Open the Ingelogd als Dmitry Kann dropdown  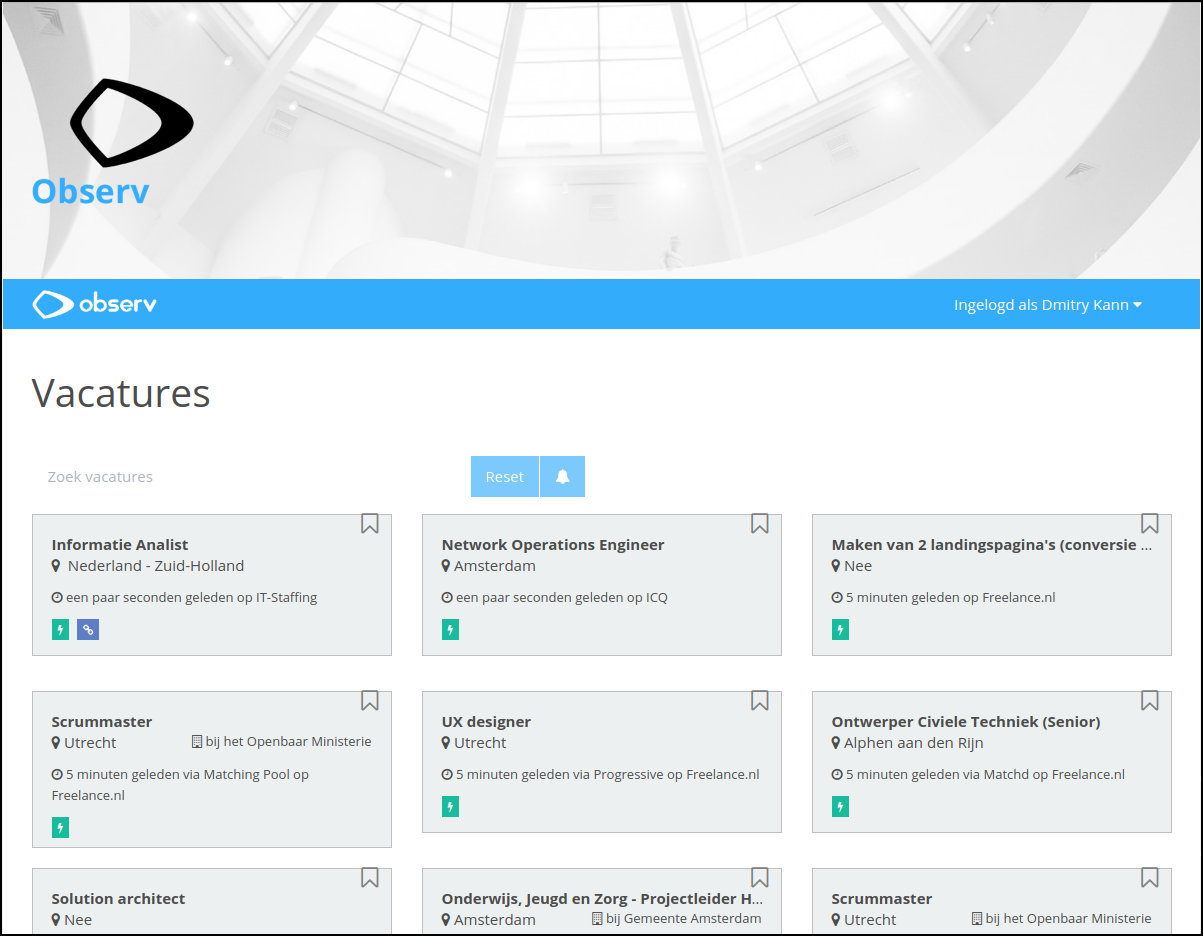coord(1048,305)
